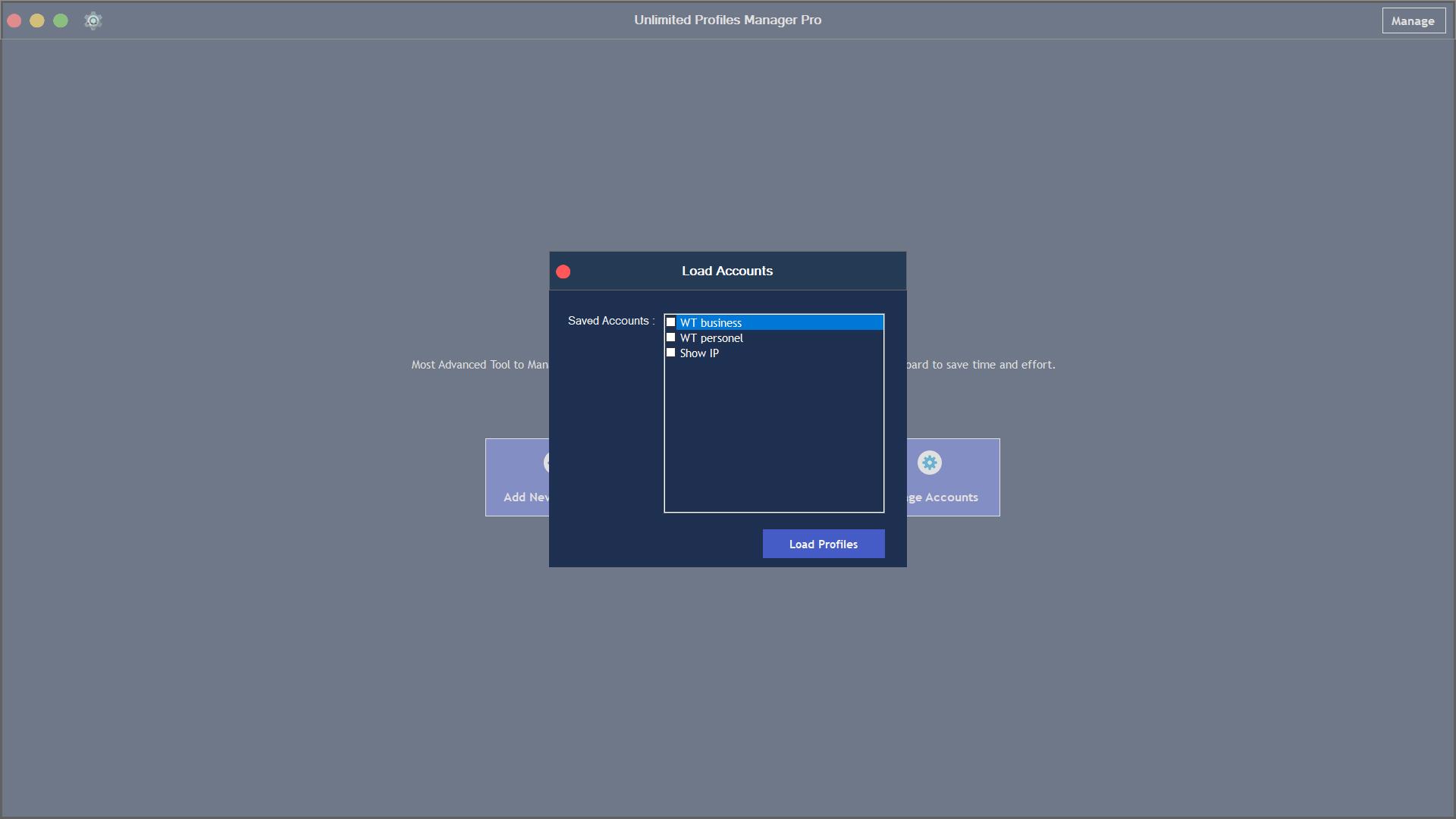Click empty area of saved accounts list
The height and width of the screenshot is (819, 1456).
point(773,440)
